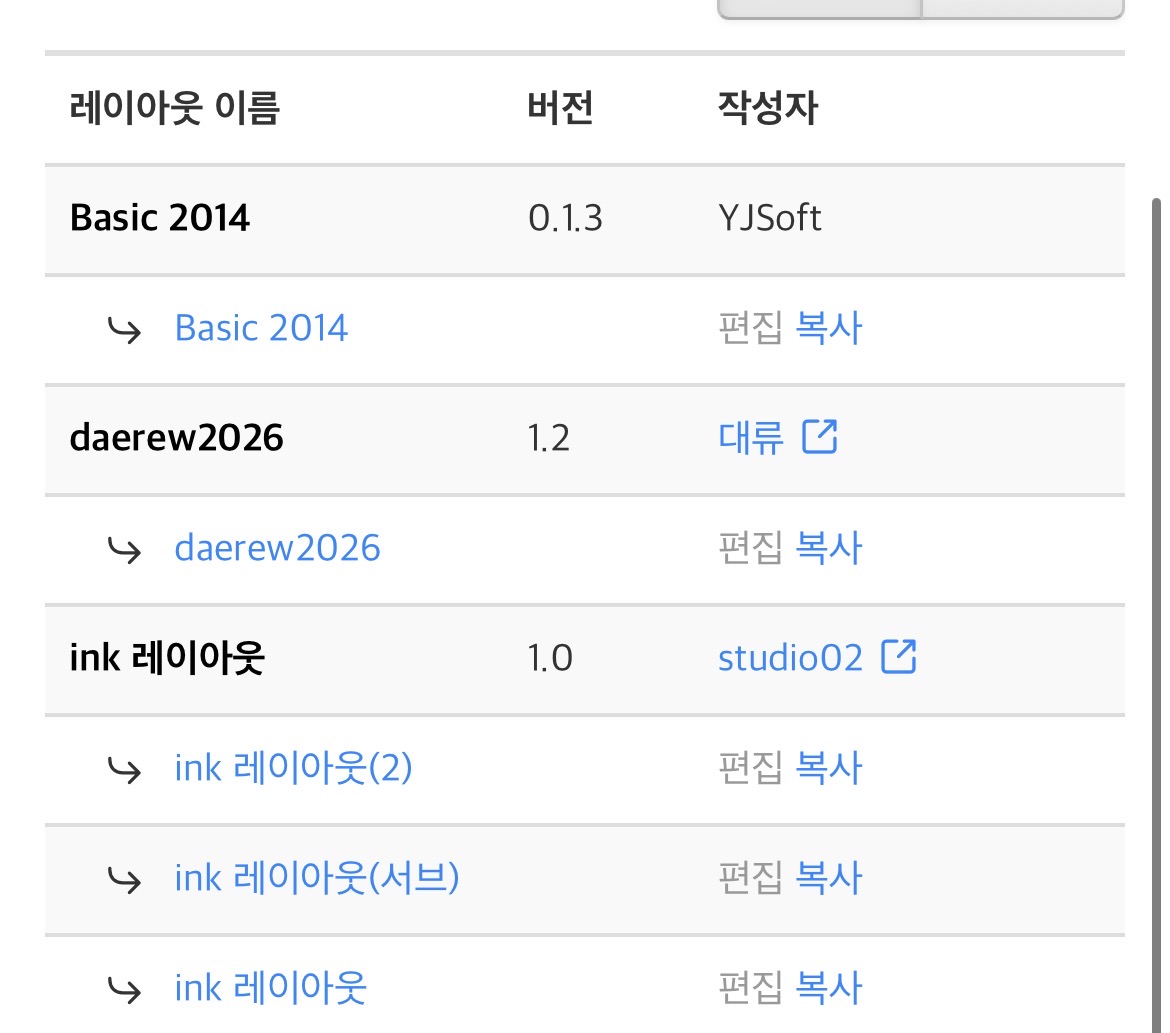Edit the Basic 2014 layout via 편집
The image size is (1170, 1033).
[751, 328]
